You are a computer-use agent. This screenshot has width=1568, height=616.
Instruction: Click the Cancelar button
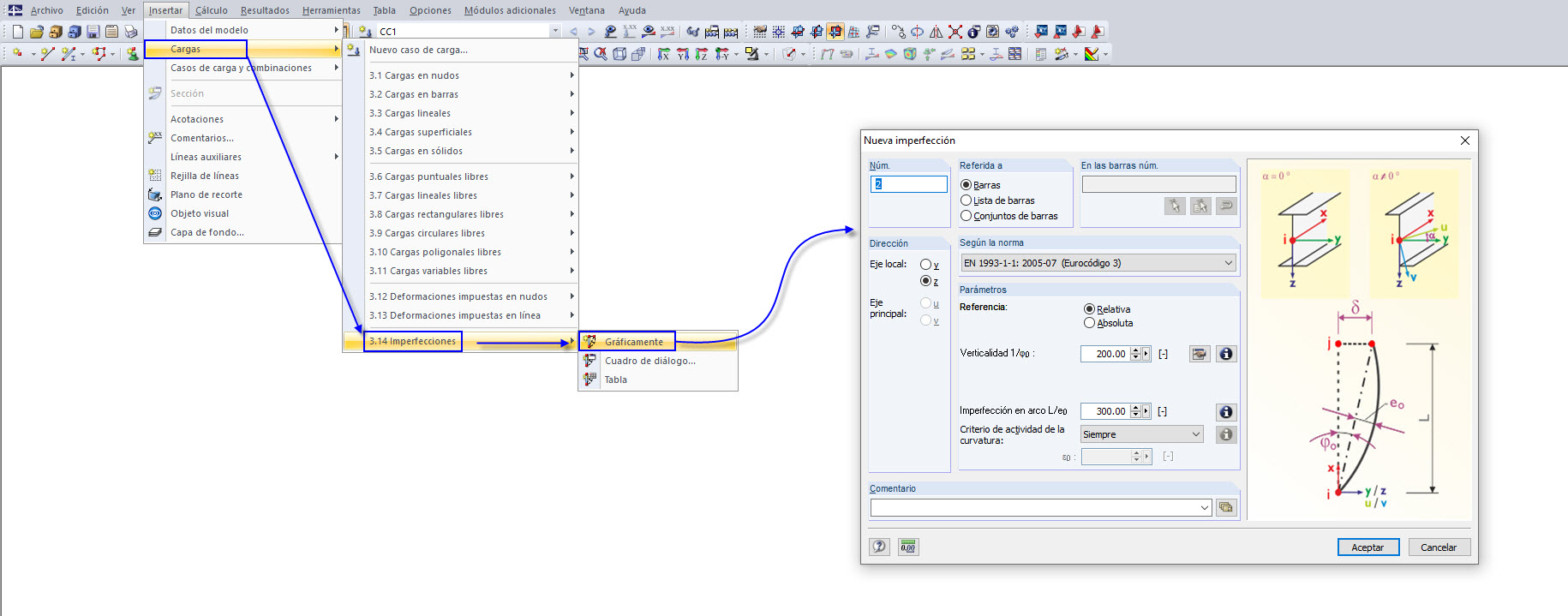tap(1439, 547)
